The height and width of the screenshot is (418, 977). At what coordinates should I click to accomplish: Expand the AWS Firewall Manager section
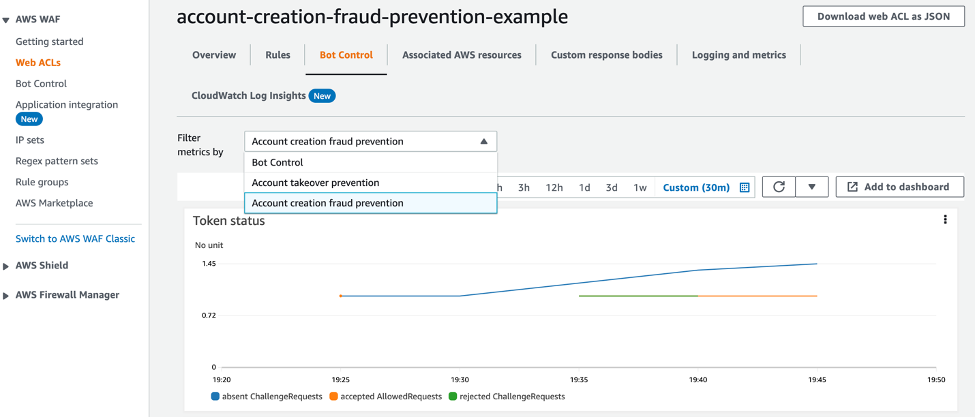pyautogui.click(x=6, y=295)
